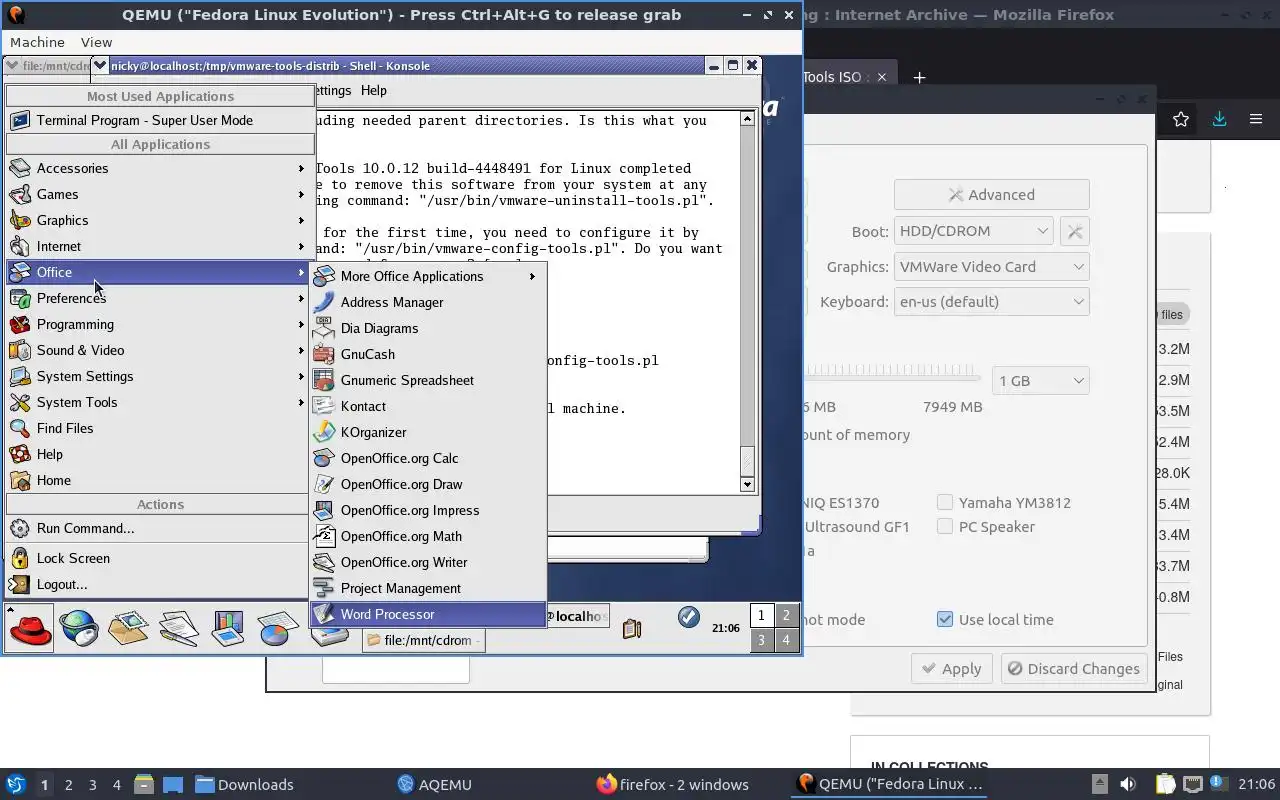Open the email envelope launcher in Fedora panel
Viewport: 1280px width, 800px height.
(128, 629)
